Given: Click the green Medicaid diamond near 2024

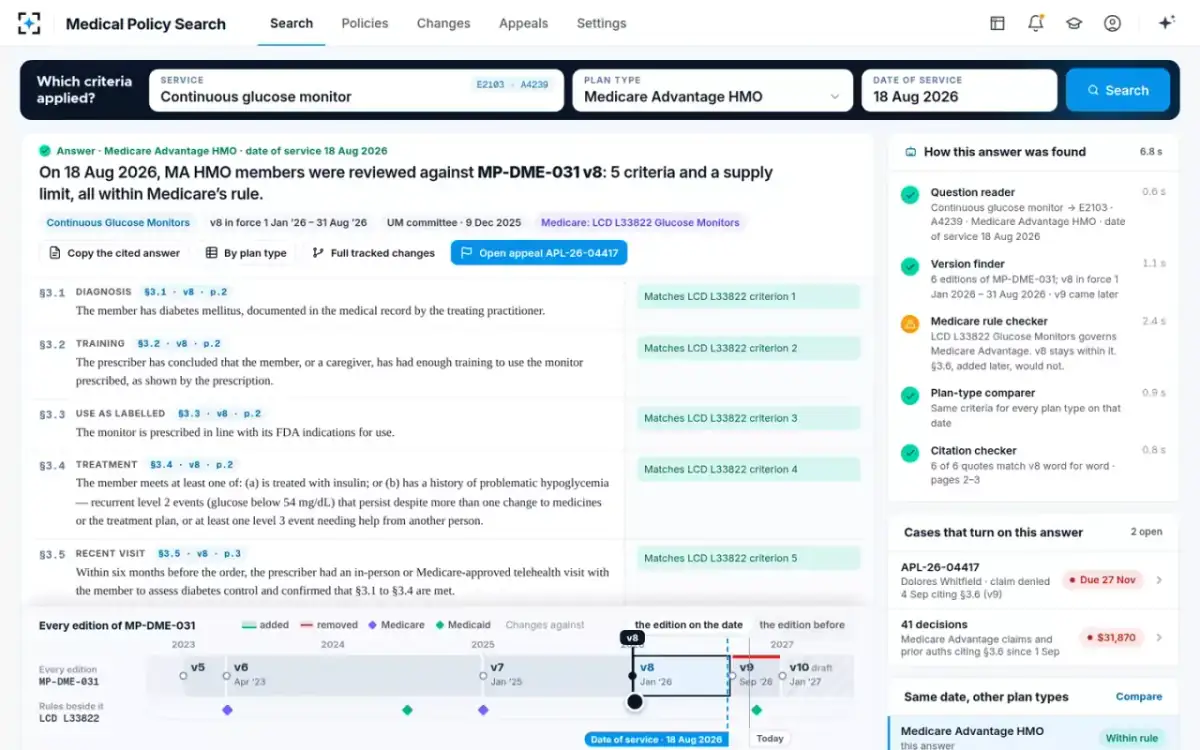Looking at the screenshot, I should 407,710.
